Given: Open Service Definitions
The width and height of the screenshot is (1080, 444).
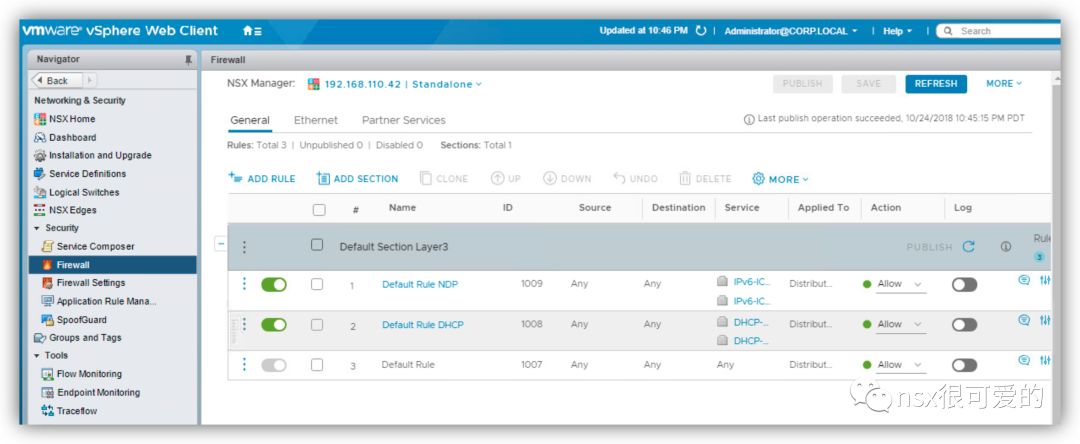Looking at the screenshot, I should pyautogui.click(x=80, y=173).
